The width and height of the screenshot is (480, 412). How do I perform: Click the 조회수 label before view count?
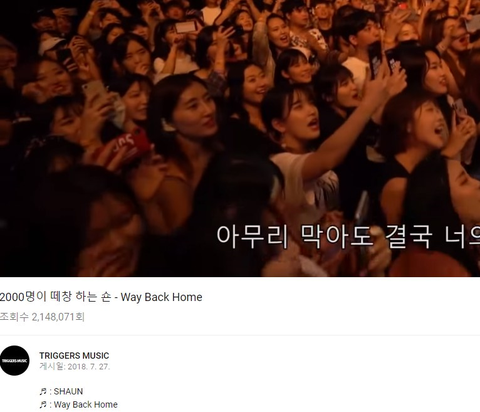pyautogui.click(x=14, y=317)
